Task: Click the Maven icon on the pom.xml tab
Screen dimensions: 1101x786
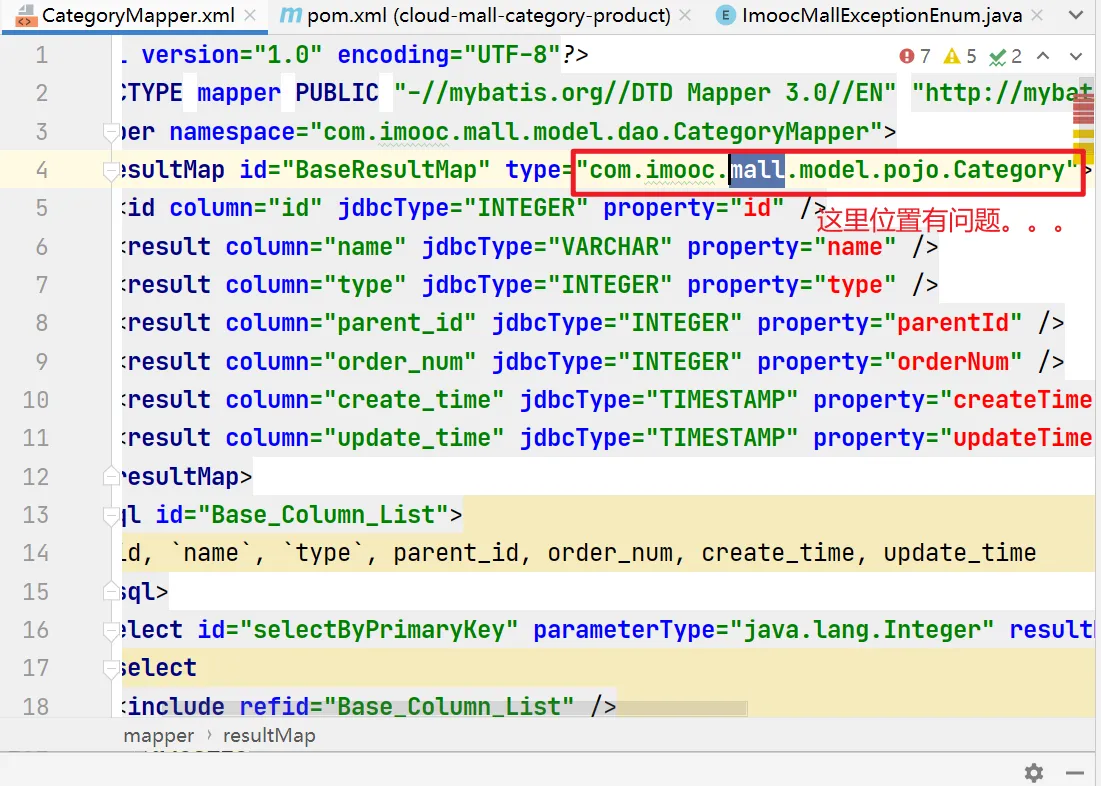Action: (291, 15)
